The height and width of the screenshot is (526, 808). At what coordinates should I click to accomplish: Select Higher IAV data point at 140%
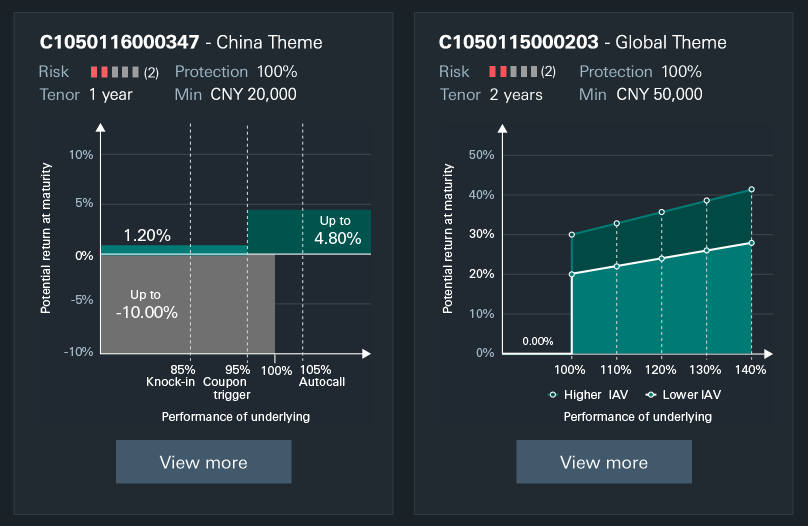[751, 189]
